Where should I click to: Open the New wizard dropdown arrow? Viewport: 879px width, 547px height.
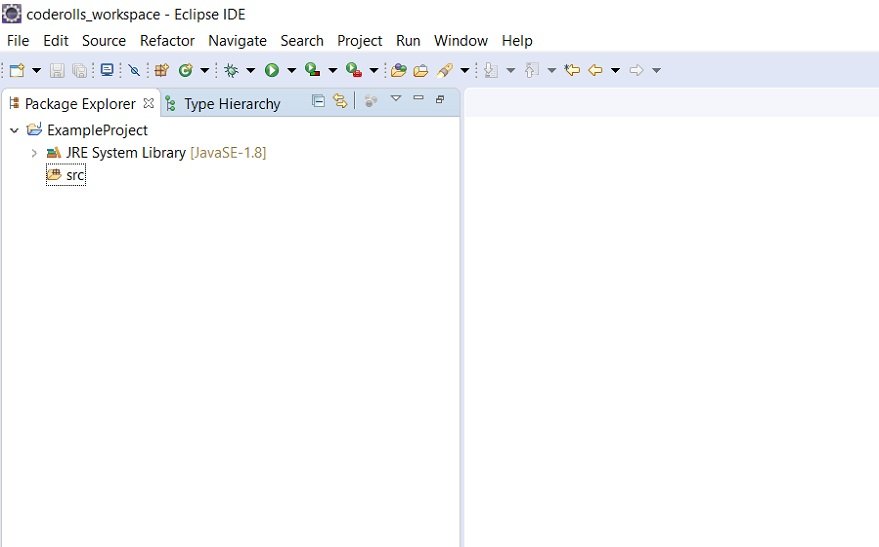point(36,71)
